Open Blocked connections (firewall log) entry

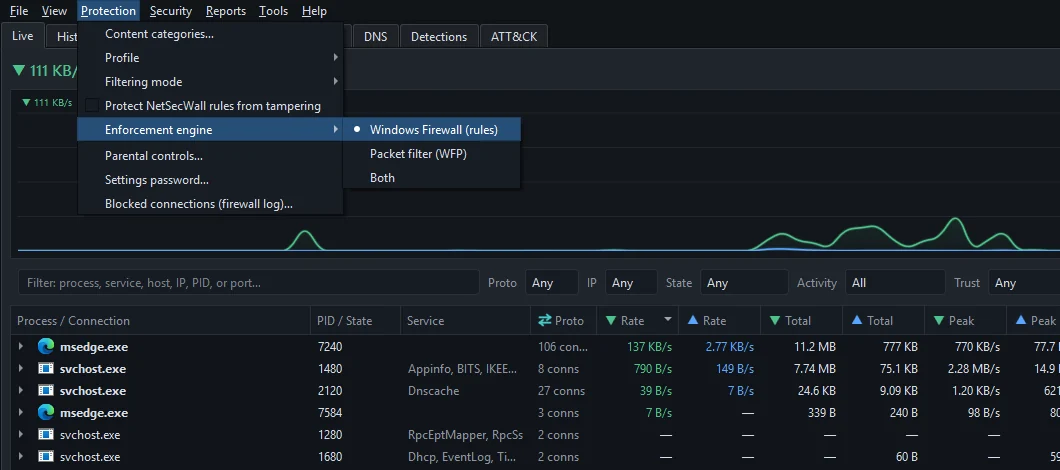tap(210, 204)
